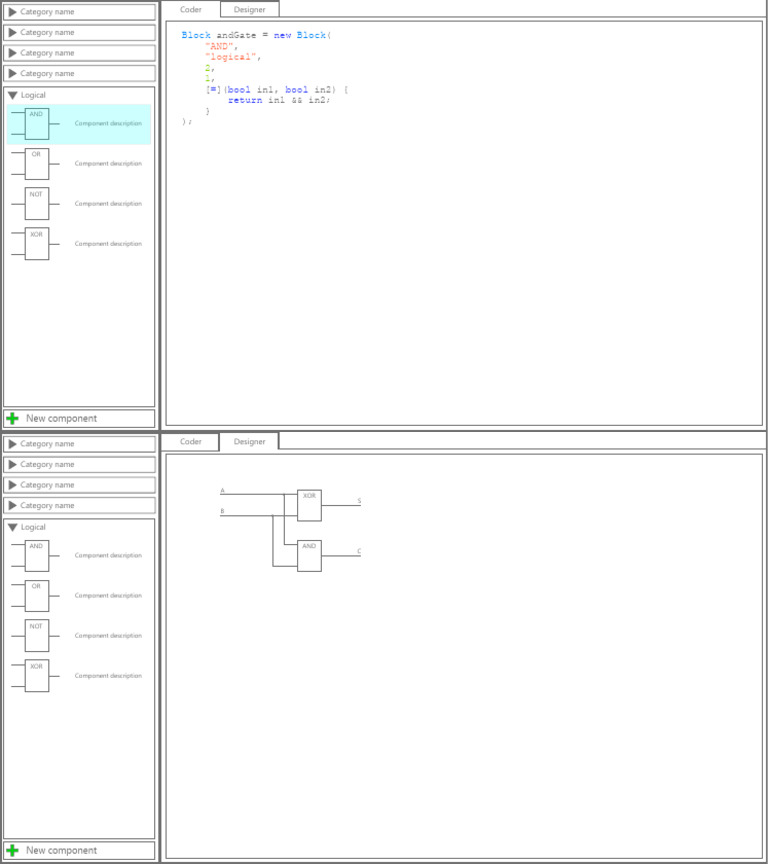
Task: Click the NOT gate's Component description in the code-view mockup
Action: click(x=108, y=204)
